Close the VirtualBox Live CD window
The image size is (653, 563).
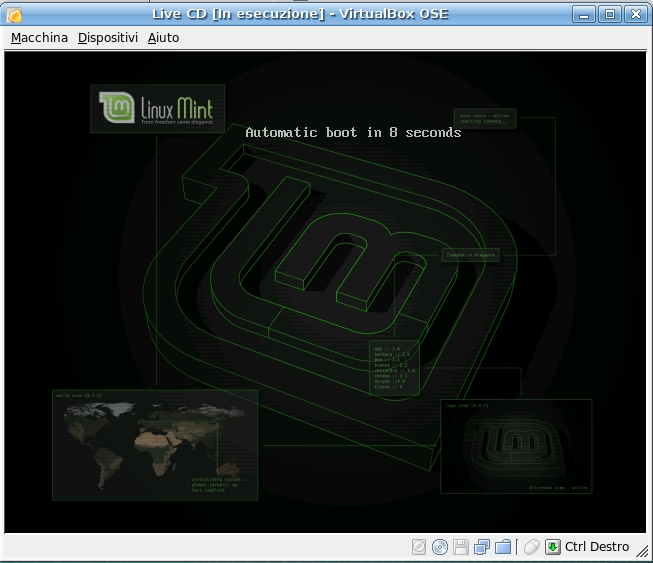click(636, 15)
